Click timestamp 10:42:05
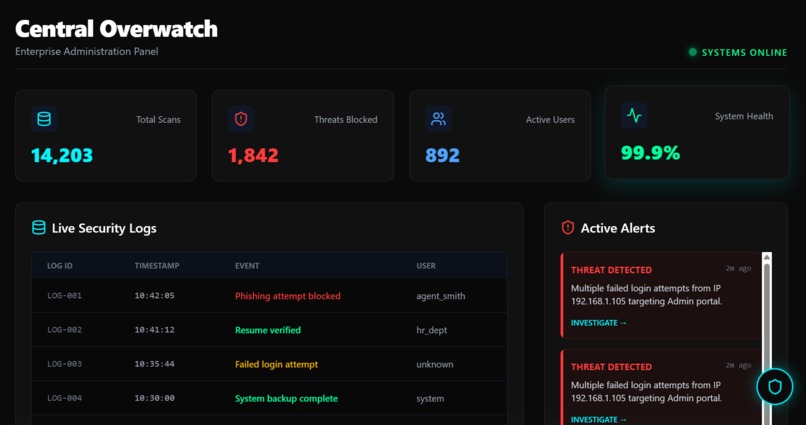Viewport: 806px width, 425px height. click(155, 295)
